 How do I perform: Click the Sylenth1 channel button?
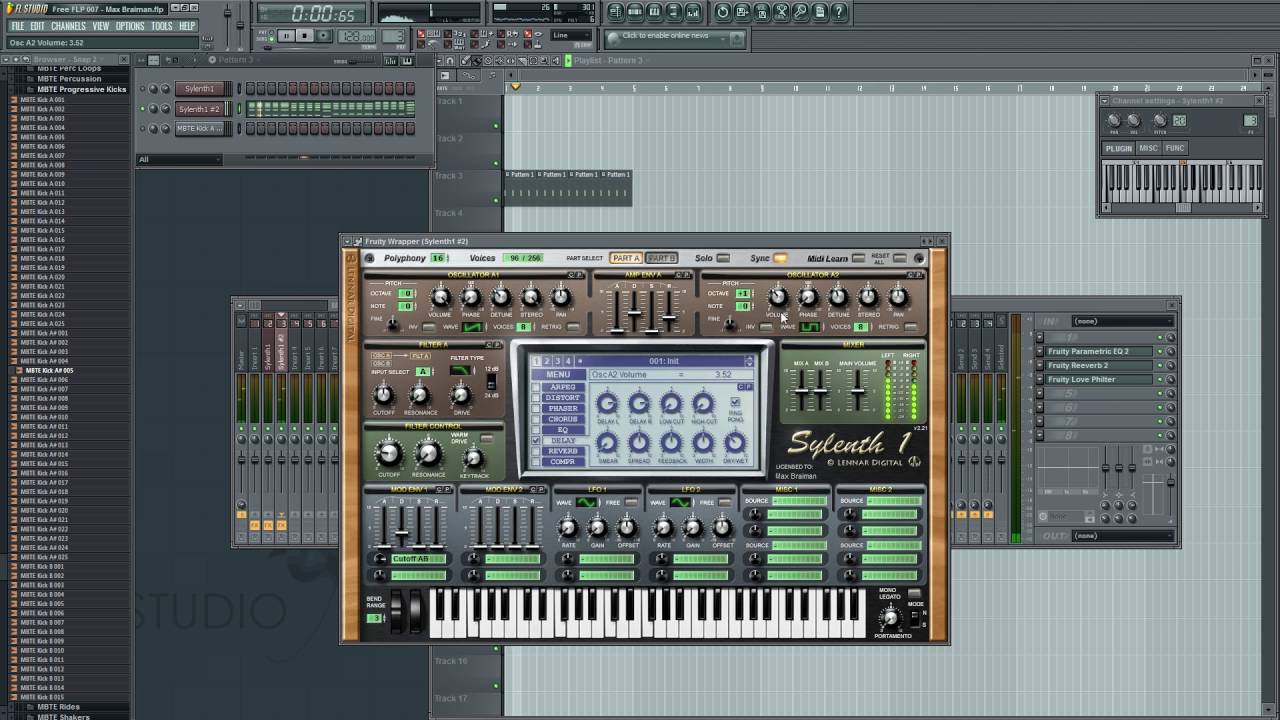pos(199,89)
